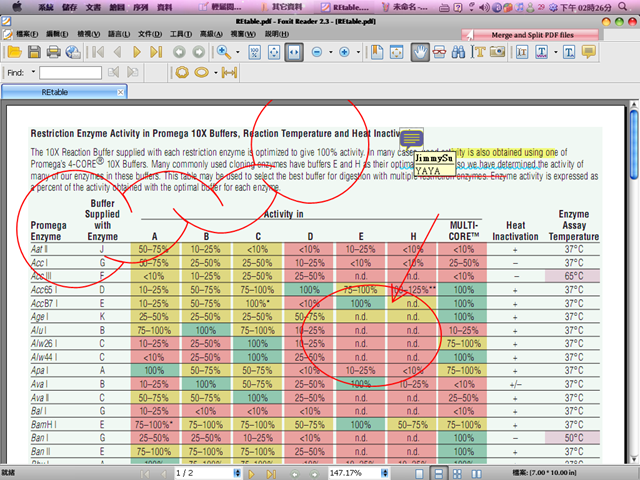Close the REtable tab with its X

[x=120, y=92]
